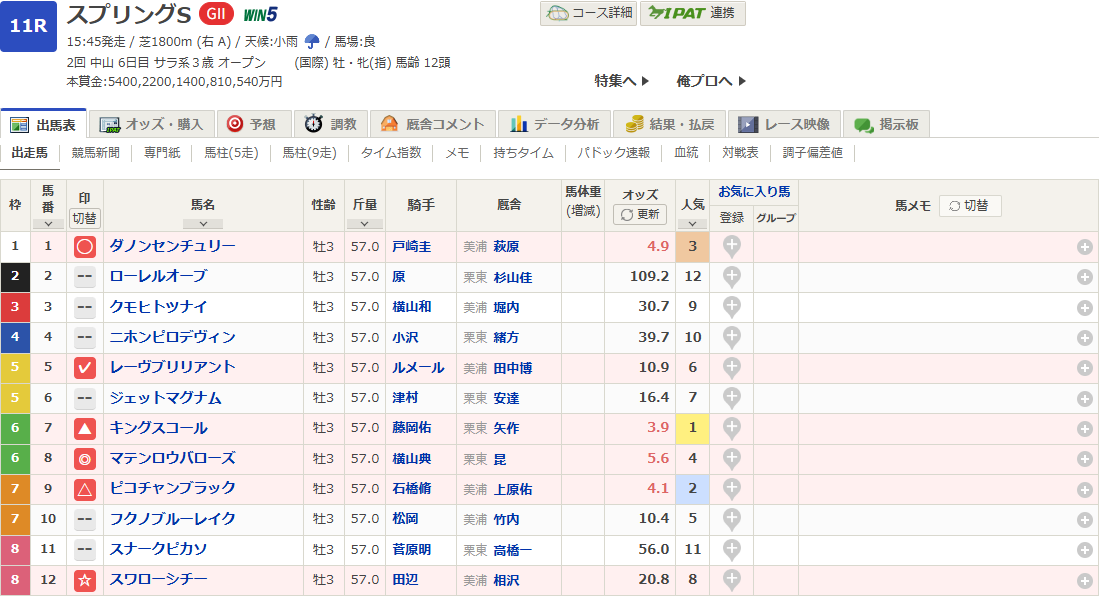Image resolution: width=1099 pixels, height=596 pixels.
Task: Click the star mark icon for スワローシチー
Action: [x=85, y=581]
